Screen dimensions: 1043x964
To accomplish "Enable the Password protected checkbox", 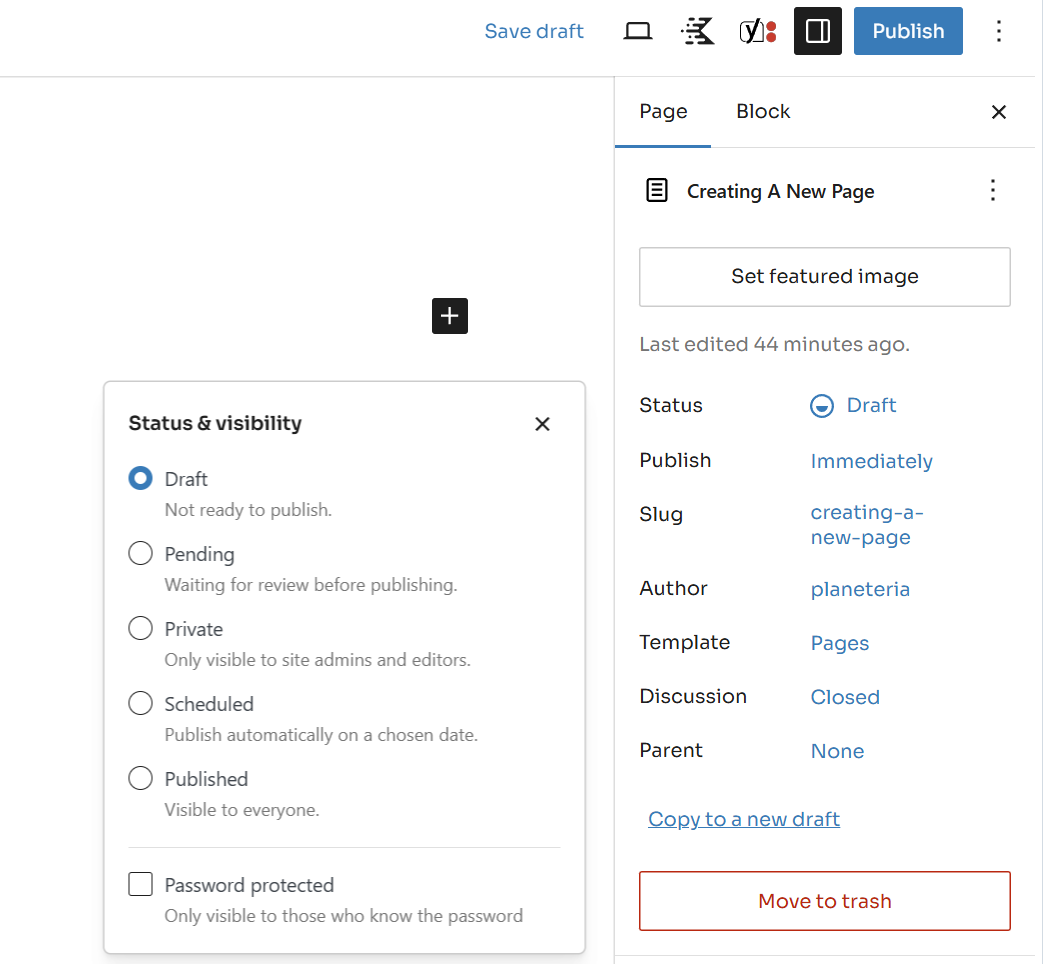I will 141,885.
